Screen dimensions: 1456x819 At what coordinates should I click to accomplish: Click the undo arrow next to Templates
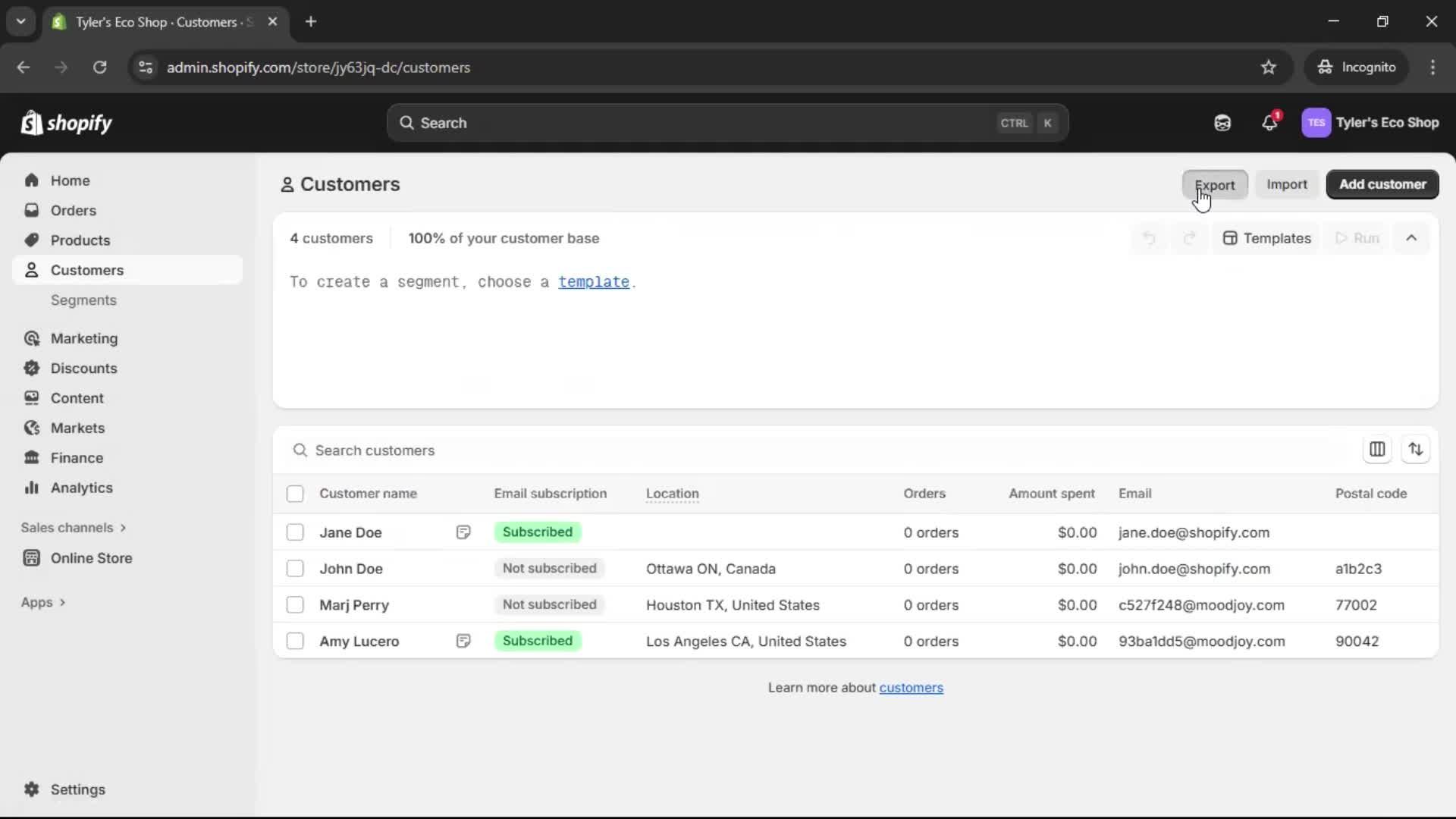(1149, 237)
